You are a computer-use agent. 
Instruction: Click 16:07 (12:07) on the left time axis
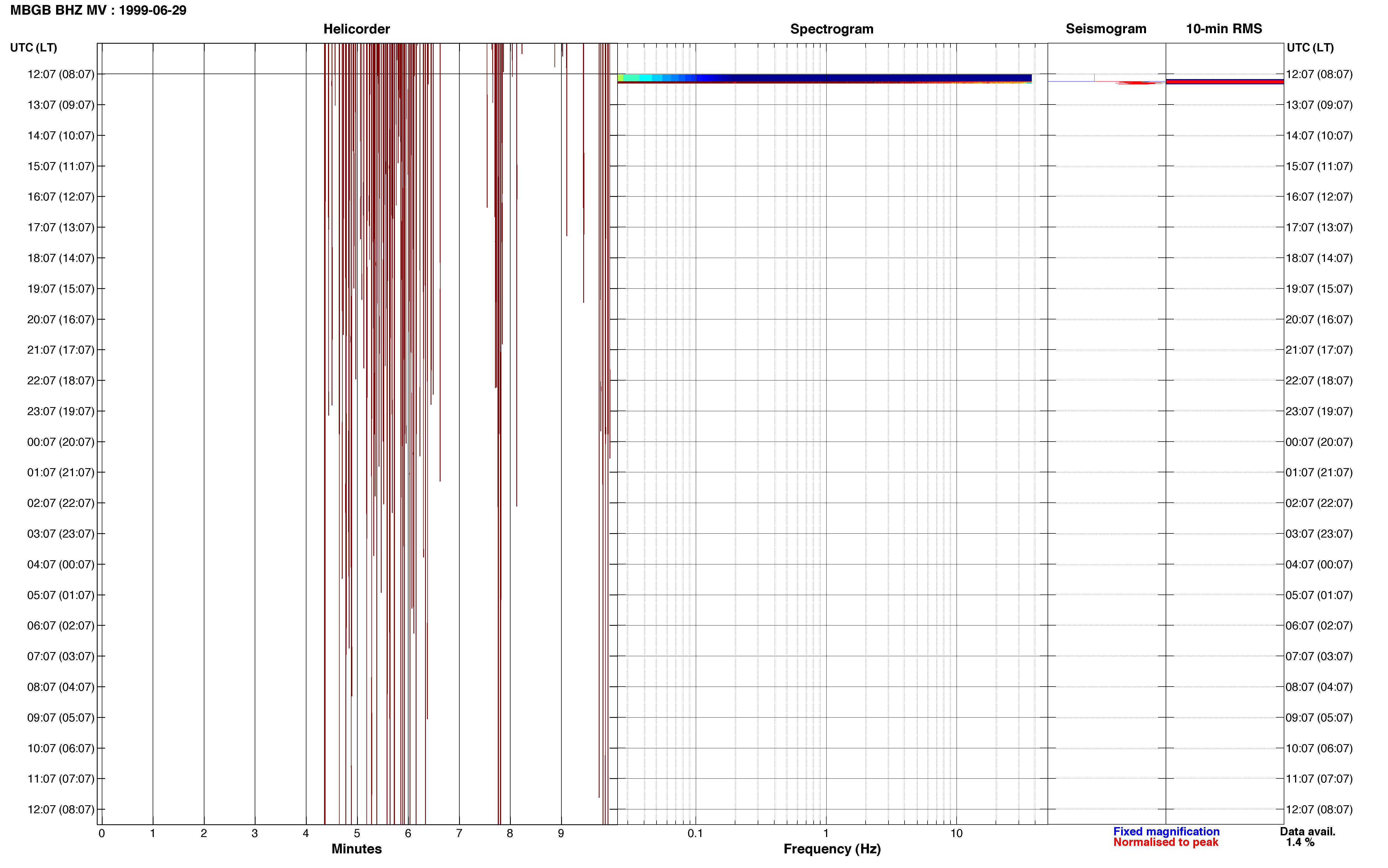pos(61,197)
